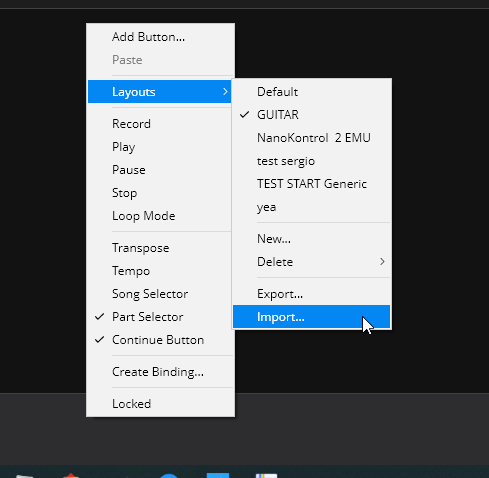Pick the TEST START Generic layout

[311, 184]
